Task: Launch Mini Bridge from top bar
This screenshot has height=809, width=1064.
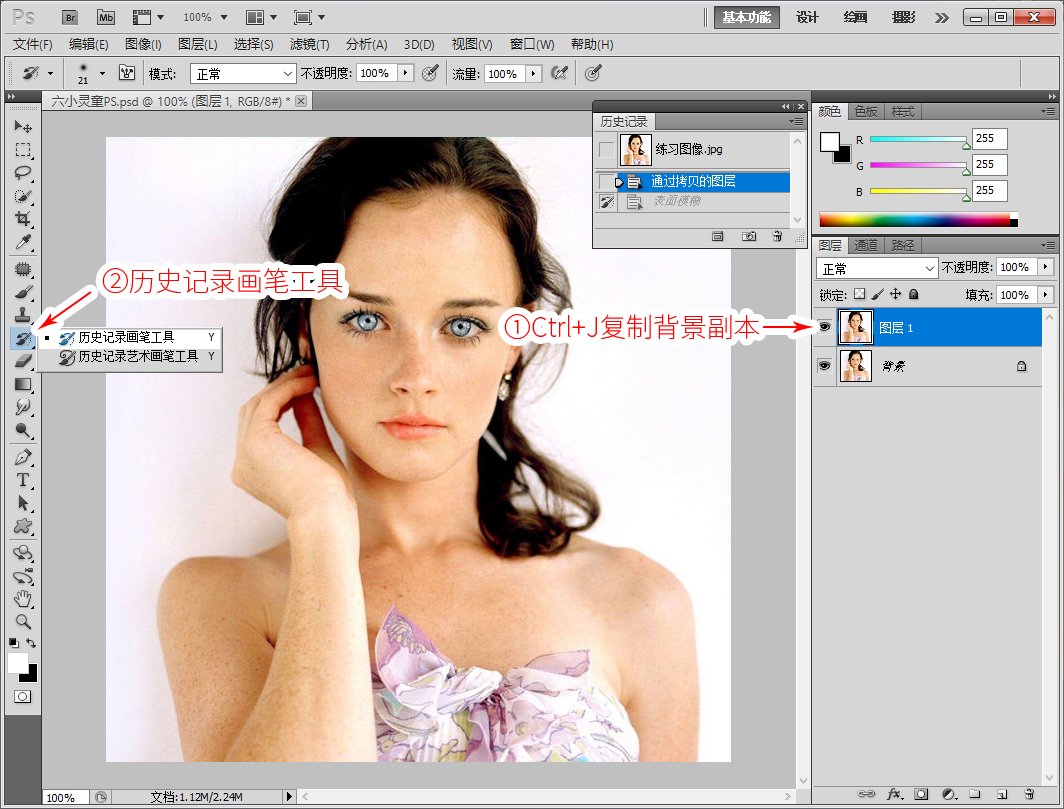Action: click(106, 18)
